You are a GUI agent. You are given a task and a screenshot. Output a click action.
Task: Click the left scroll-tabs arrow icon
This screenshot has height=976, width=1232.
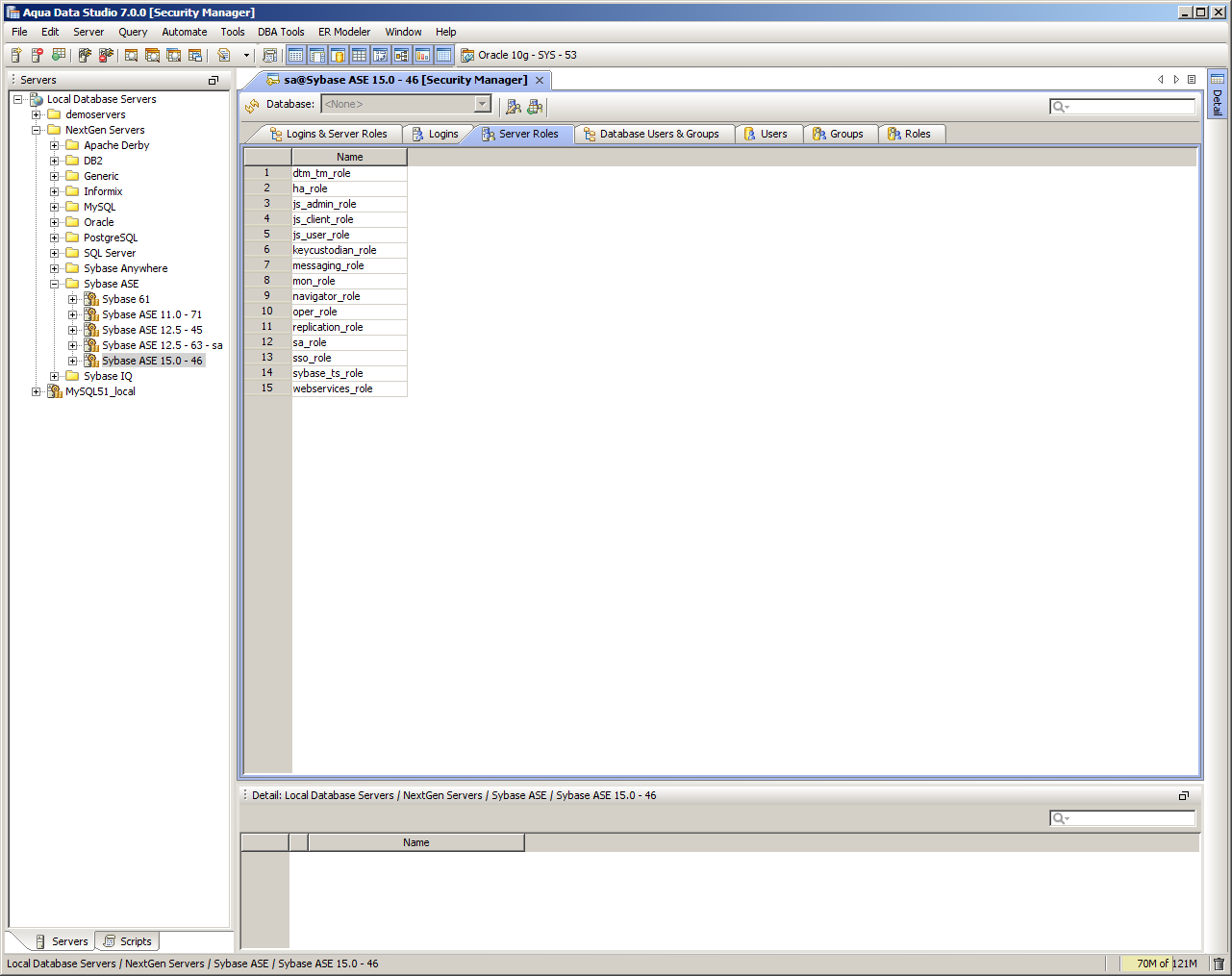[1161, 80]
